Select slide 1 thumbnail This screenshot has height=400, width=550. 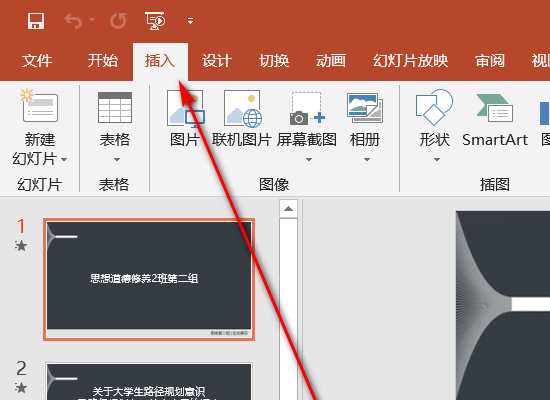click(x=149, y=280)
